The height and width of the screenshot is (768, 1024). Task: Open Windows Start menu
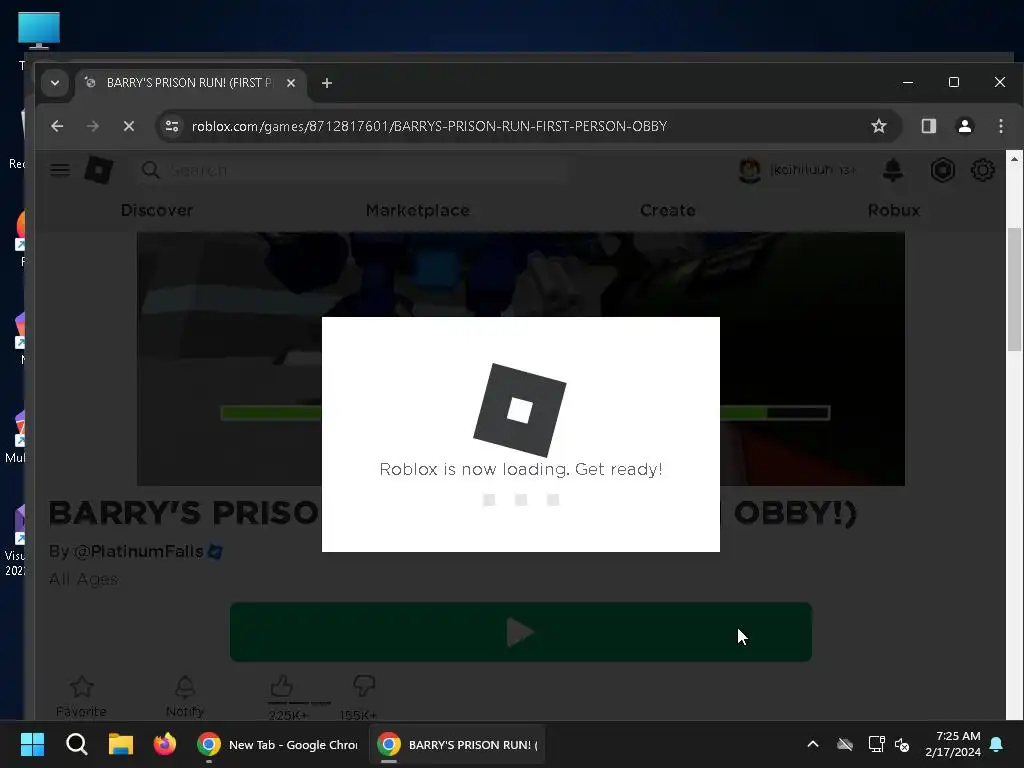click(32, 744)
